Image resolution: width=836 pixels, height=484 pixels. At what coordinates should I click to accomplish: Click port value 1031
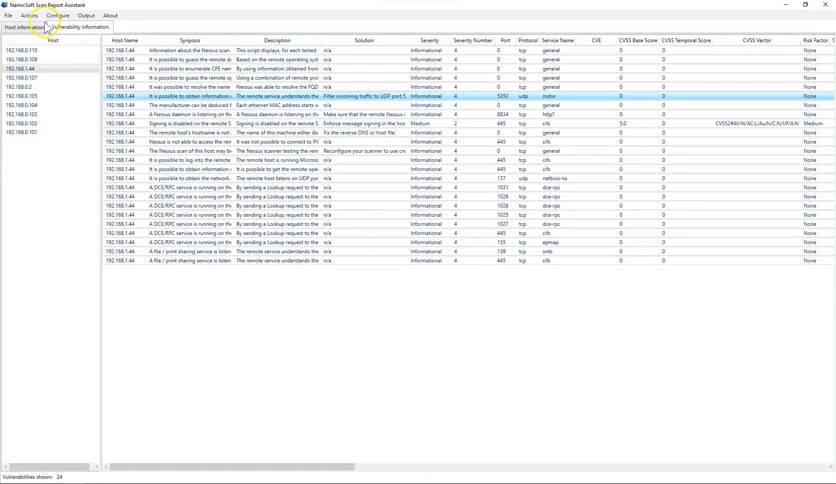click(502, 187)
